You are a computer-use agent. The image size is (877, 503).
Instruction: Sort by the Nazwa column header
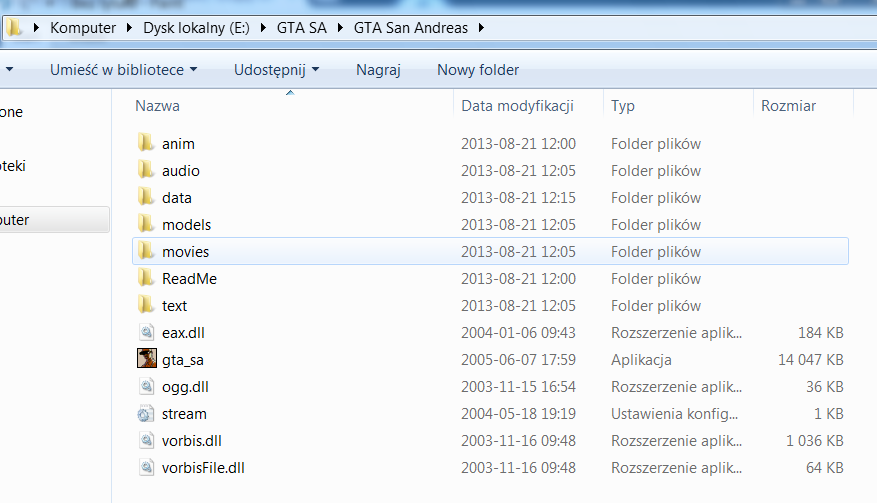[x=157, y=106]
